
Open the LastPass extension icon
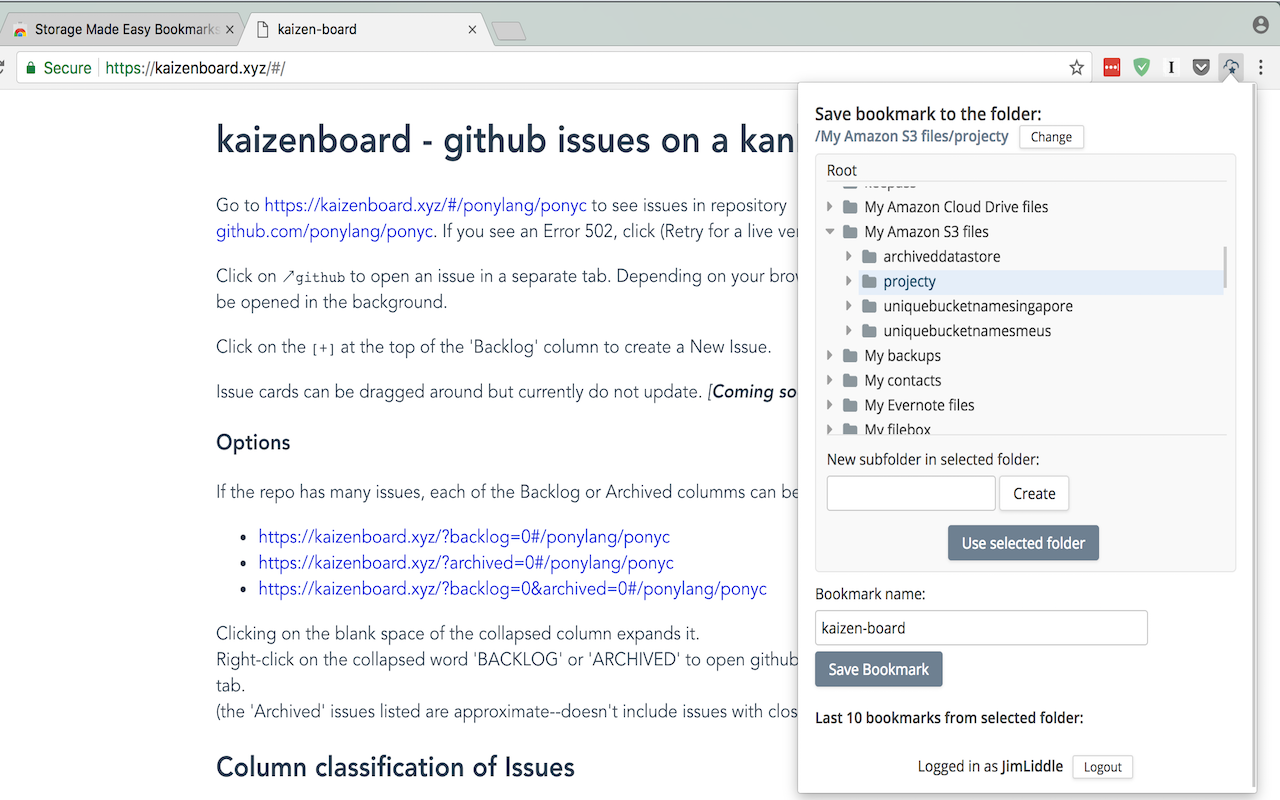tap(1112, 68)
